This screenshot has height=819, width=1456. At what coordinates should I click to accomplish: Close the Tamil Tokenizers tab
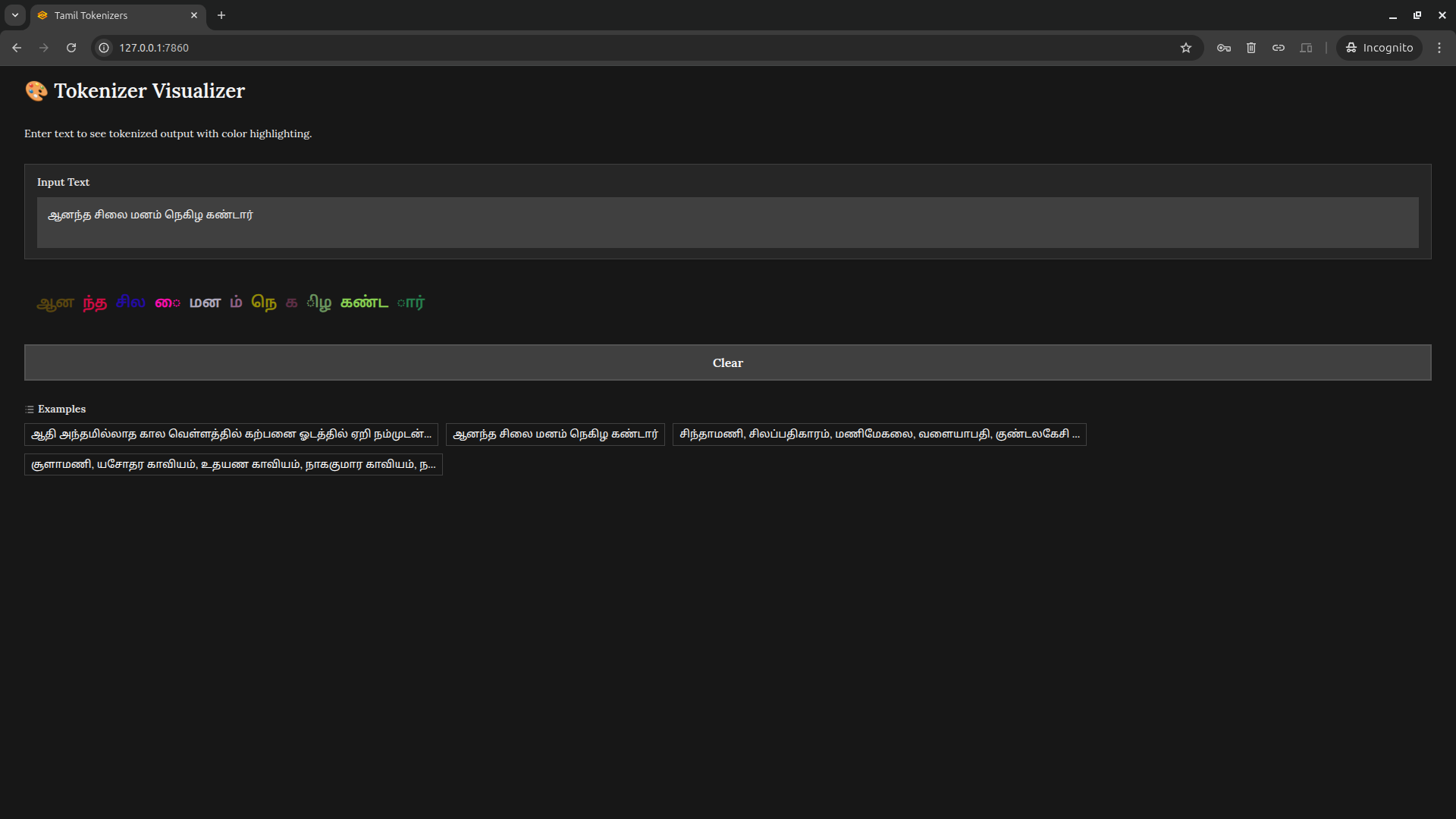coord(194,15)
